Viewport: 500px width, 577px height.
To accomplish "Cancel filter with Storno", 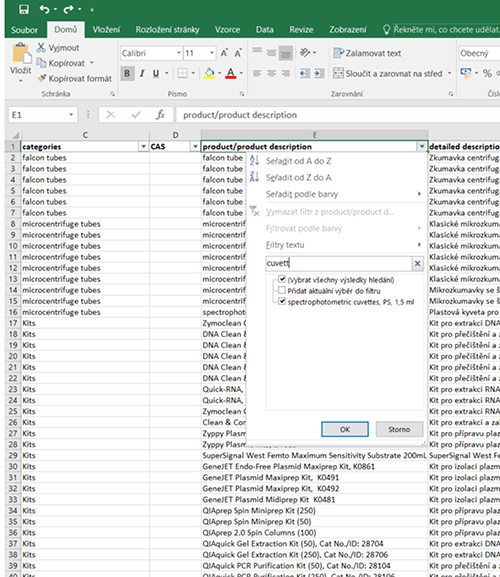I will coord(399,429).
